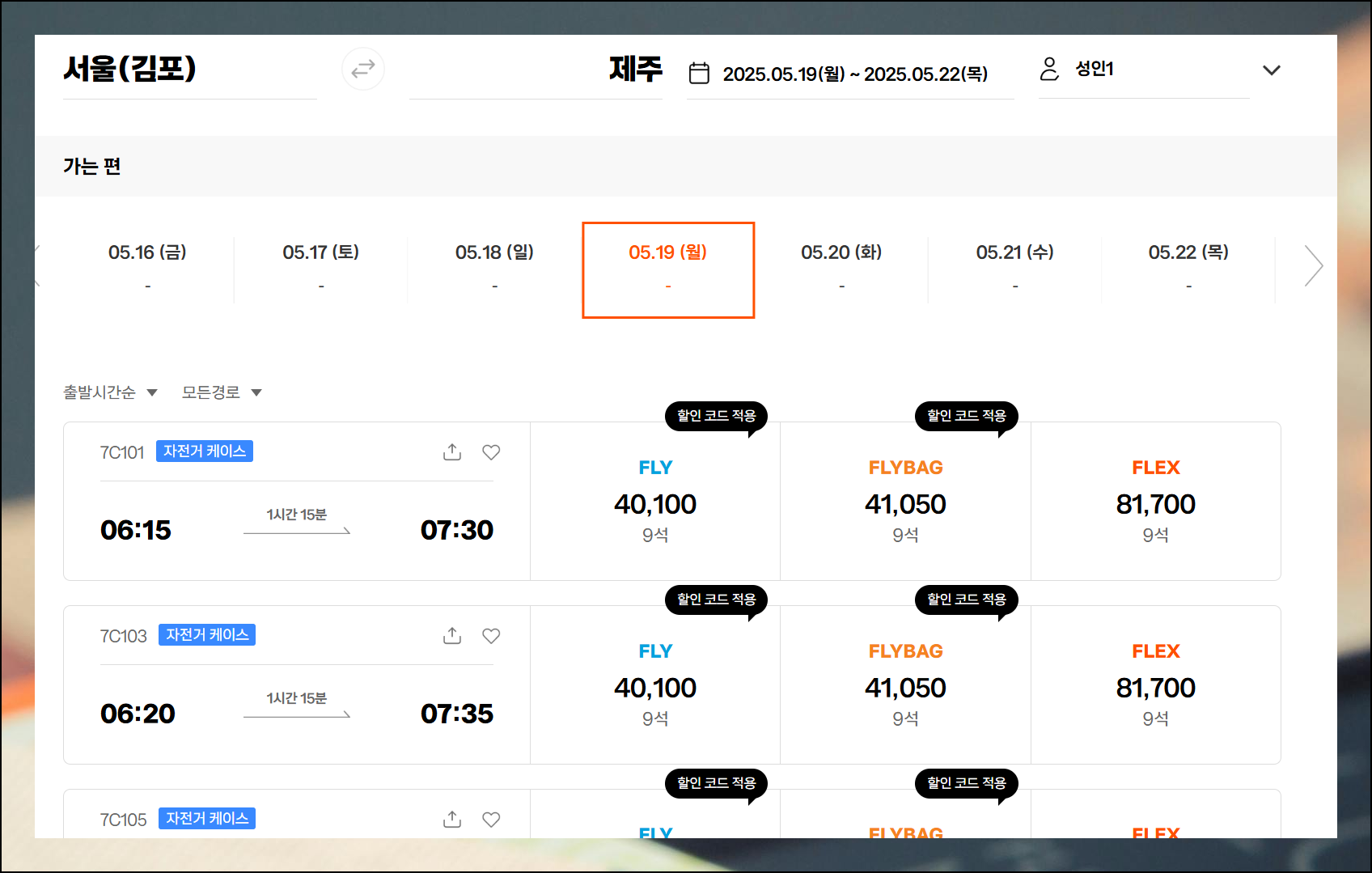Choose FLY fare 40,100 for 7C103
This screenshot has width=1372, height=873.
click(x=655, y=685)
